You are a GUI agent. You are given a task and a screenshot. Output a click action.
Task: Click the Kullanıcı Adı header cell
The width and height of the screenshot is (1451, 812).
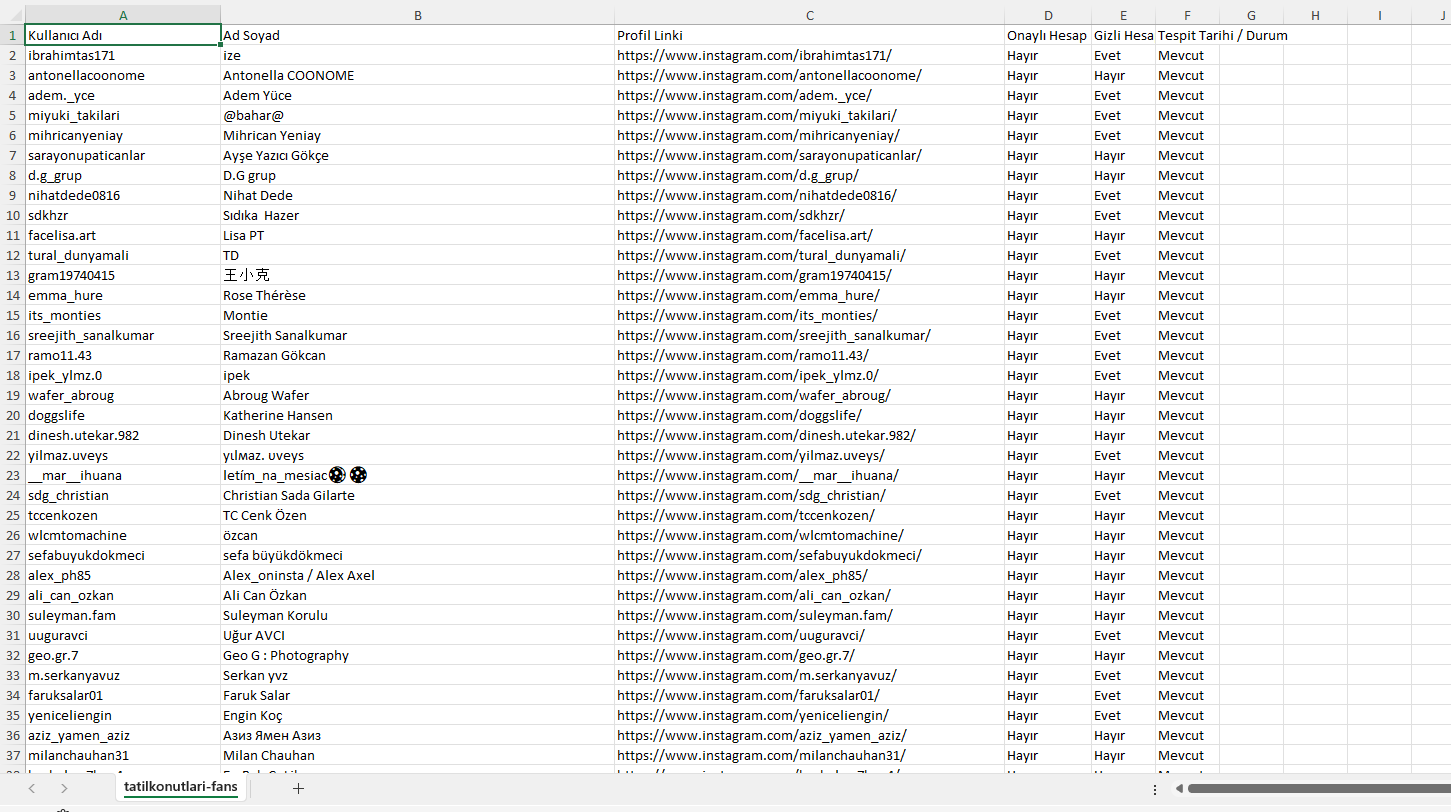[x=123, y=35]
